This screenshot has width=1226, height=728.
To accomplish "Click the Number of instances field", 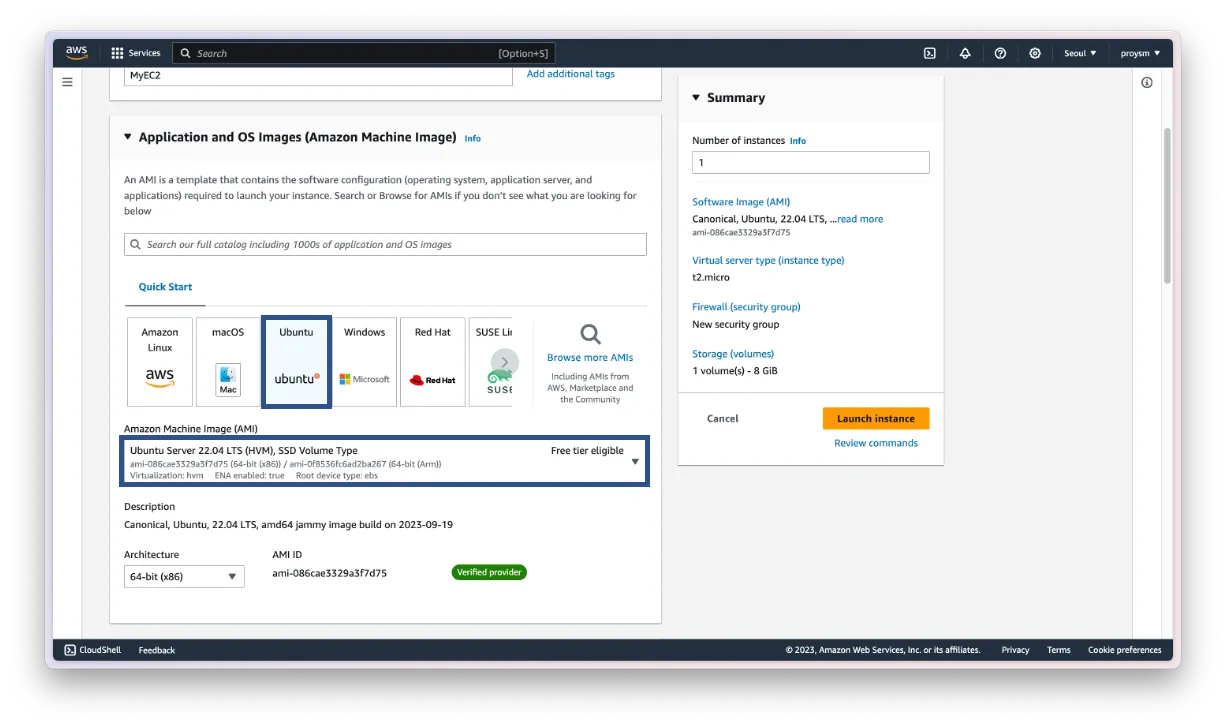I will click(x=811, y=162).
